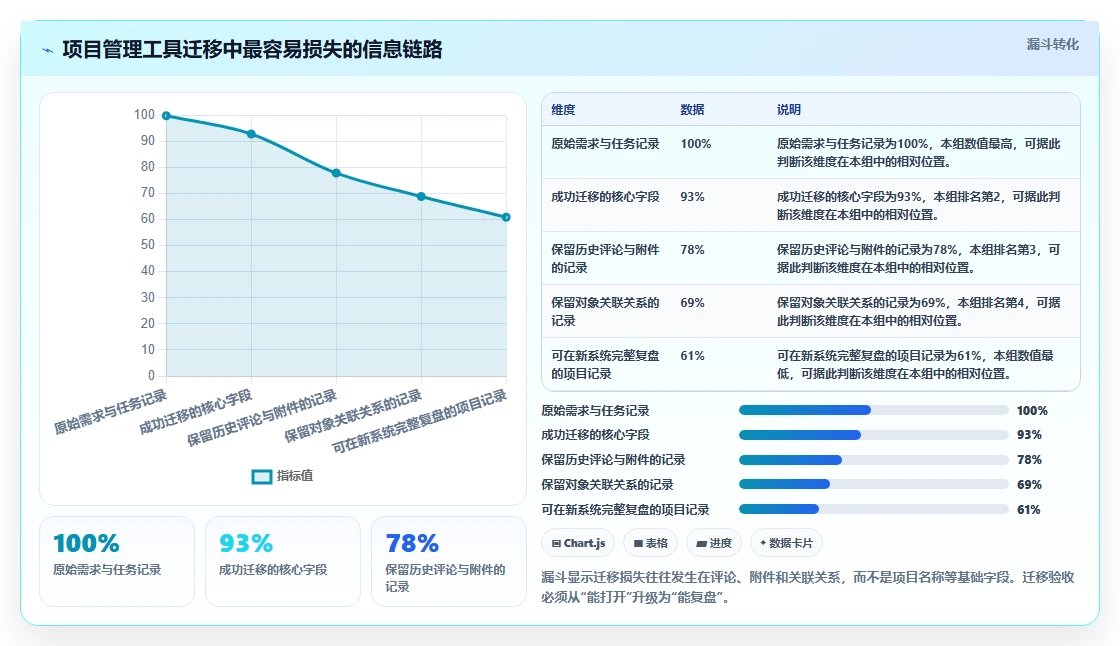Screen dimensions: 1120x646
Task: Click the y-axis tick label 50
Action: [148, 245]
